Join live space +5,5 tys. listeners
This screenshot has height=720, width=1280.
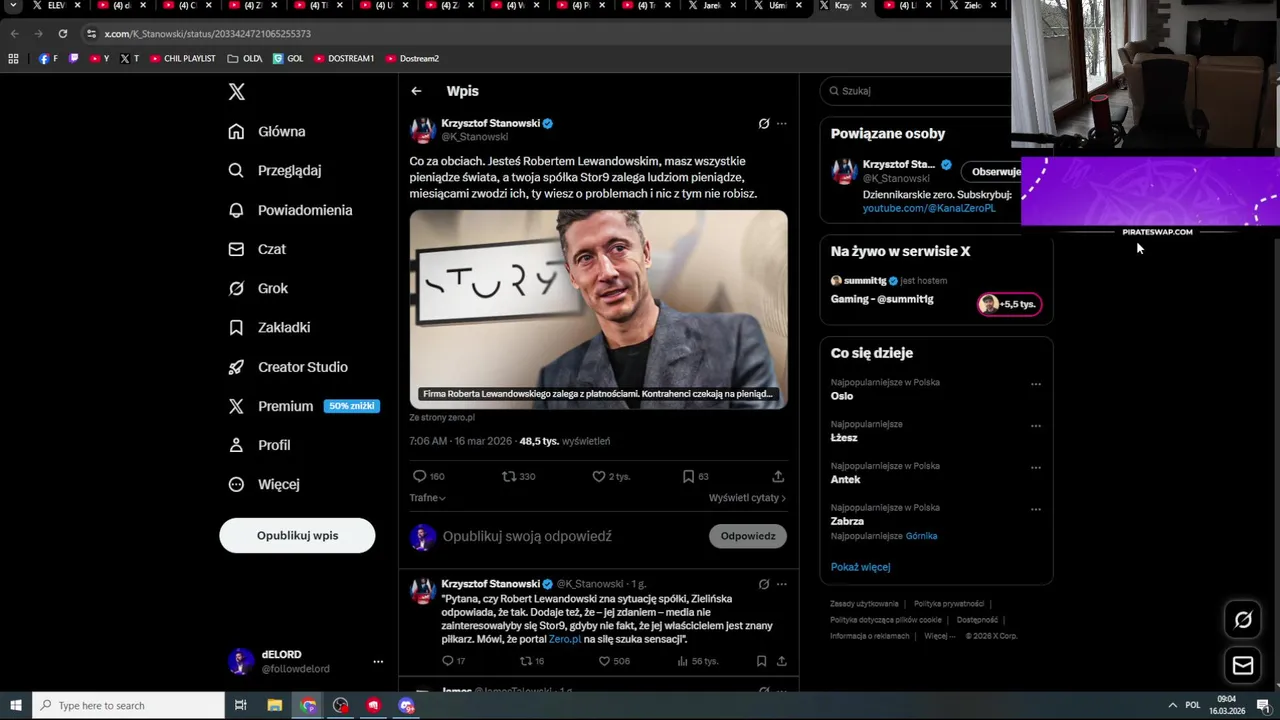tap(1009, 304)
